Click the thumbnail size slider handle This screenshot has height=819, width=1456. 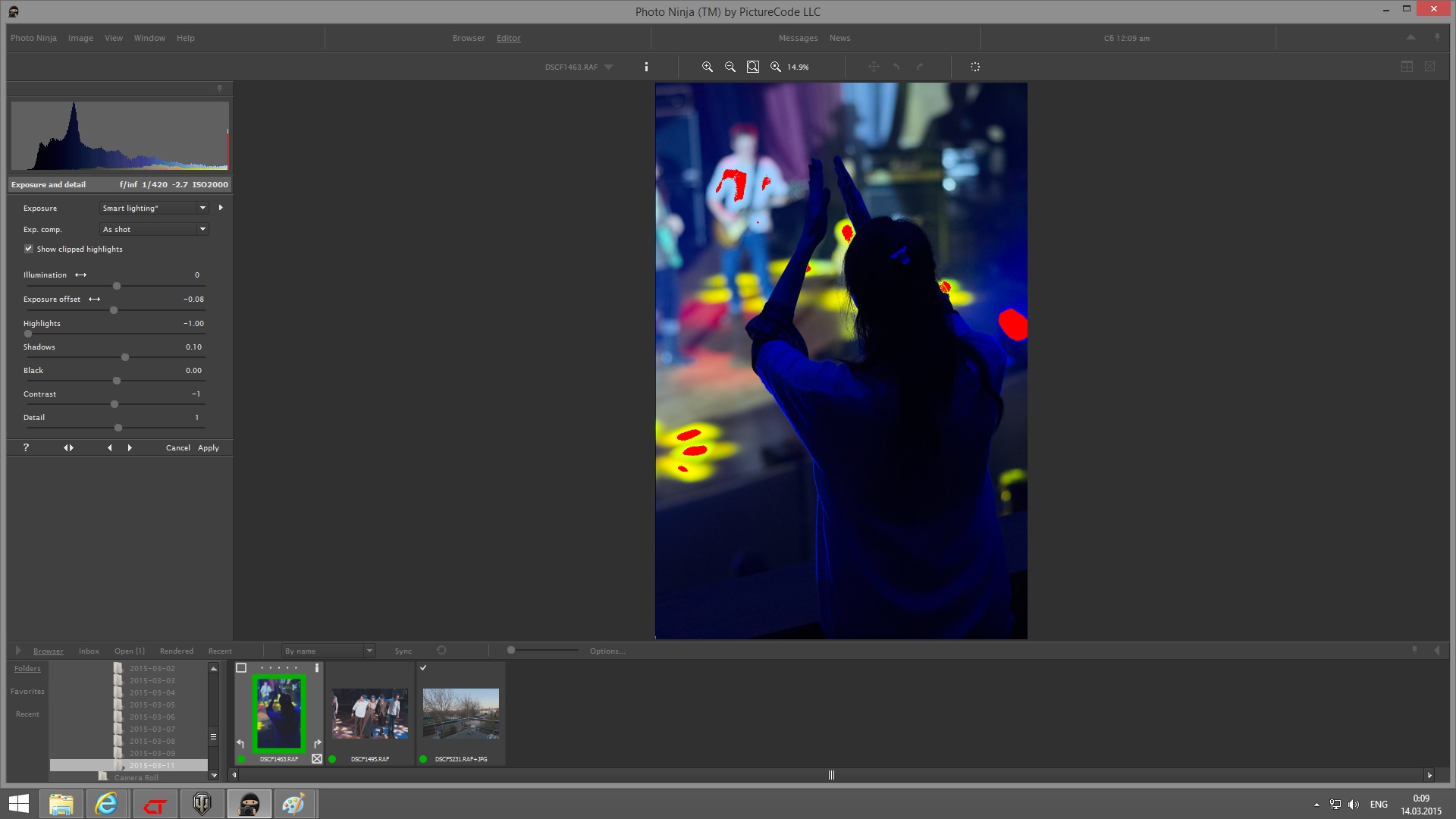click(511, 650)
